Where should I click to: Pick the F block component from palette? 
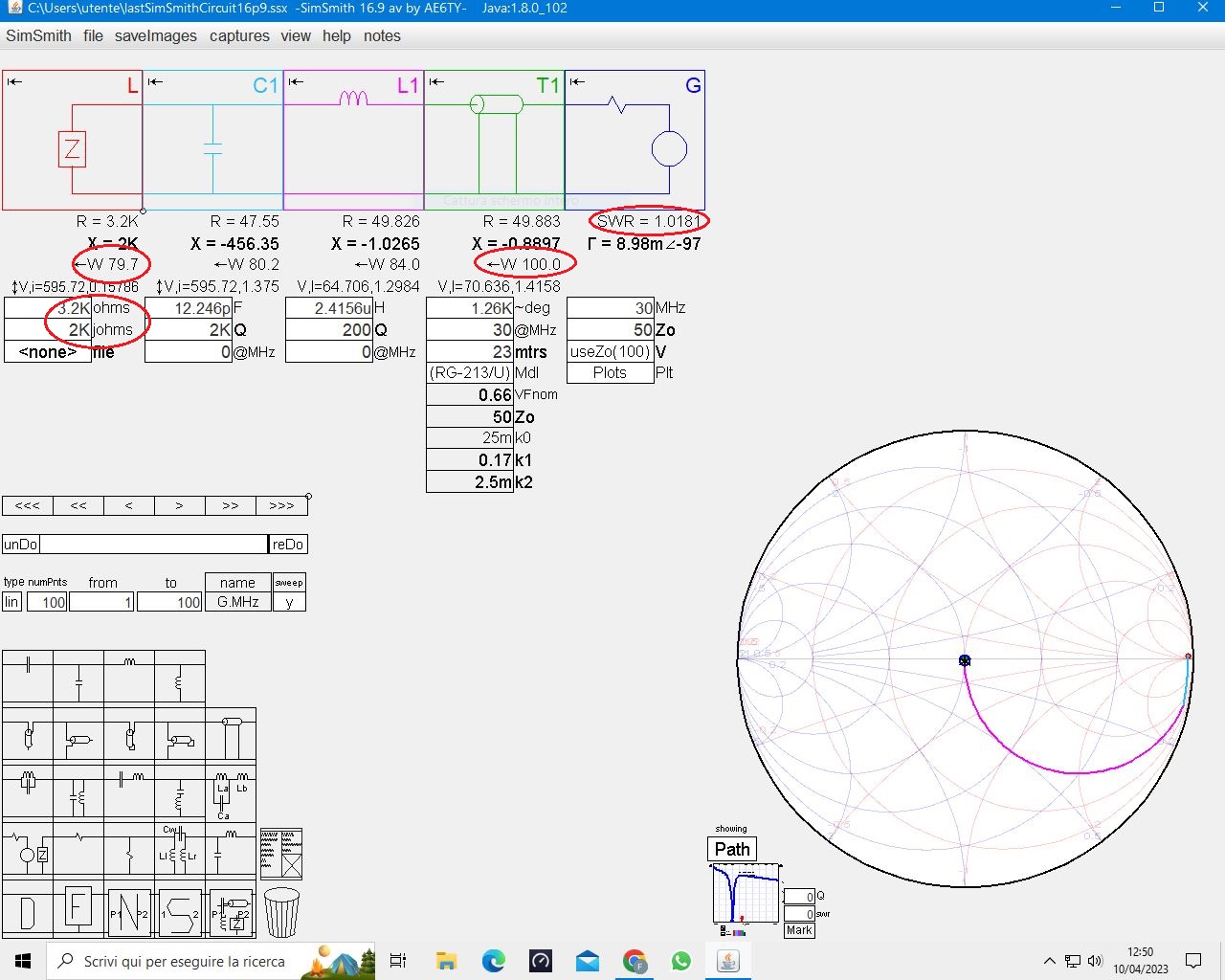pyautogui.click(x=78, y=910)
